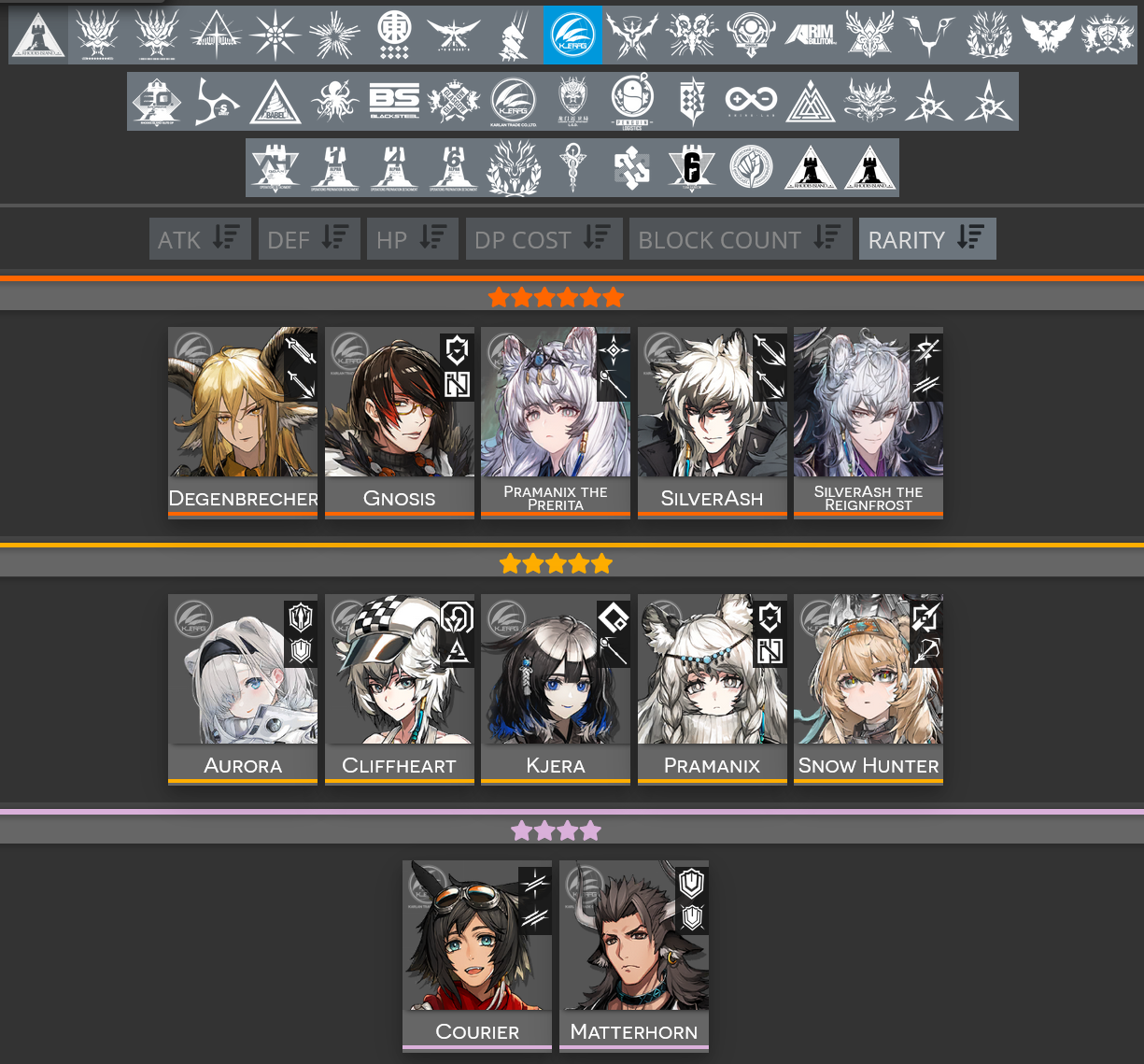
Task: Pick the circular kanji East faction emblem
Action: click(x=394, y=35)
